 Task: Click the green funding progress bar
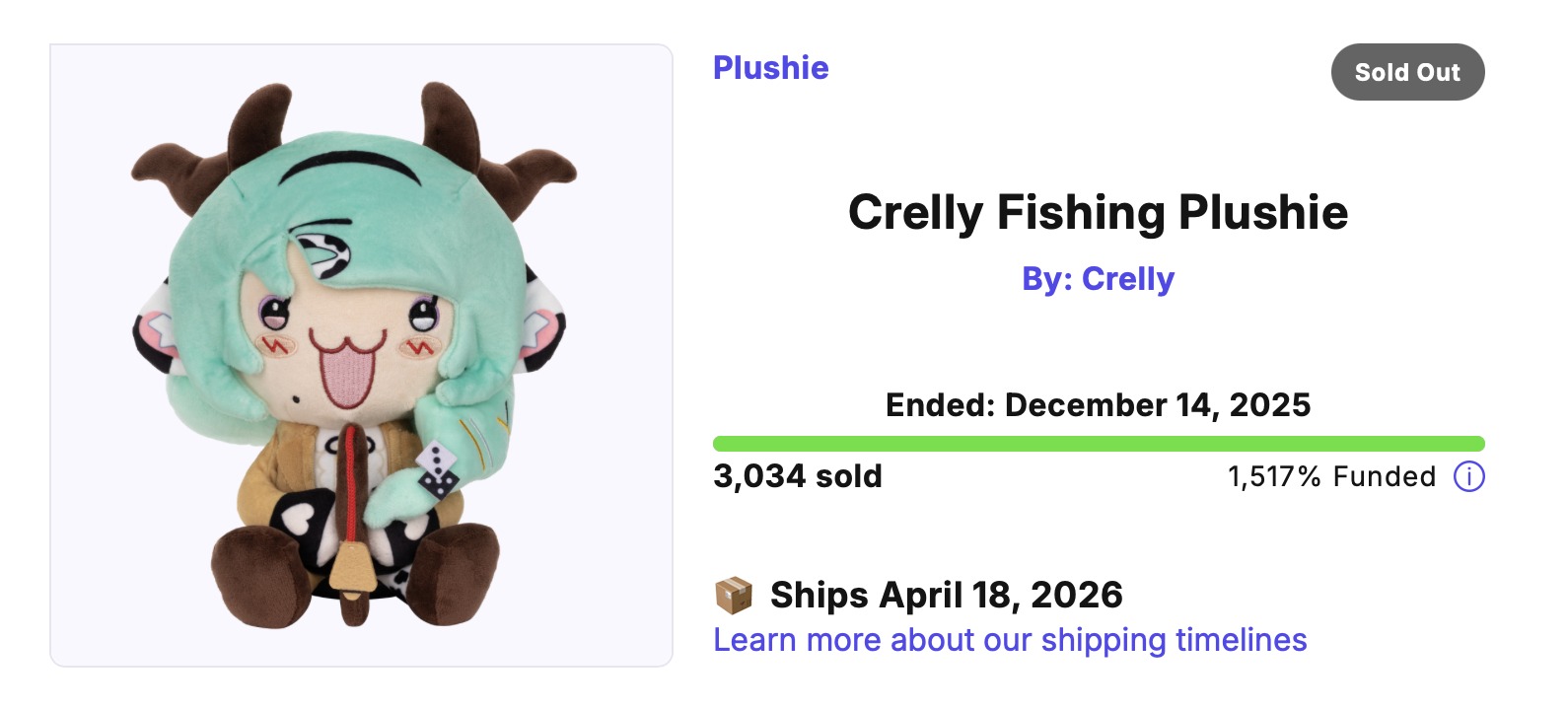click(x=1098, y=444)
